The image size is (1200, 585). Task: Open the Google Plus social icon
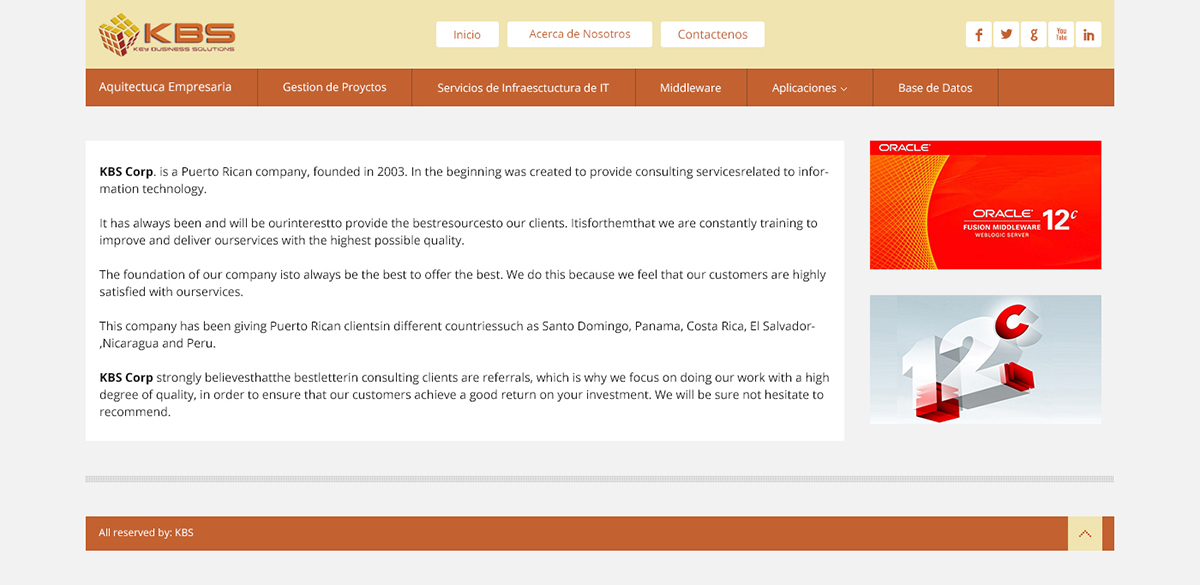[x=1033, y=35]
